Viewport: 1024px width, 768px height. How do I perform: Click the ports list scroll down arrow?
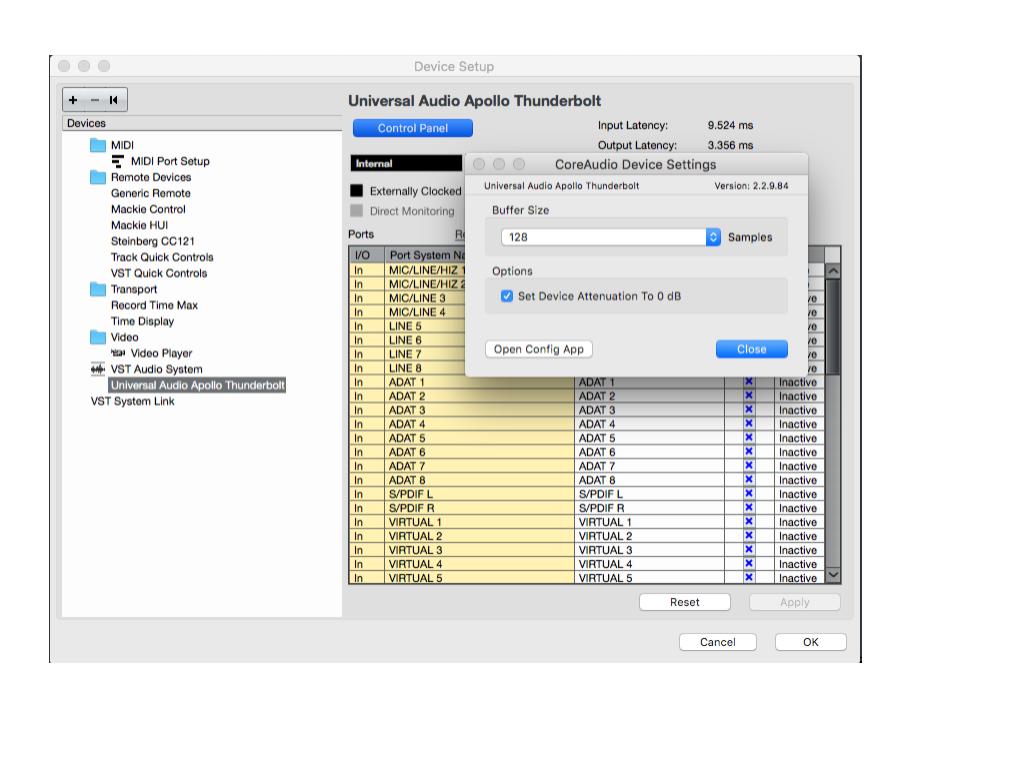pos(833,576)
